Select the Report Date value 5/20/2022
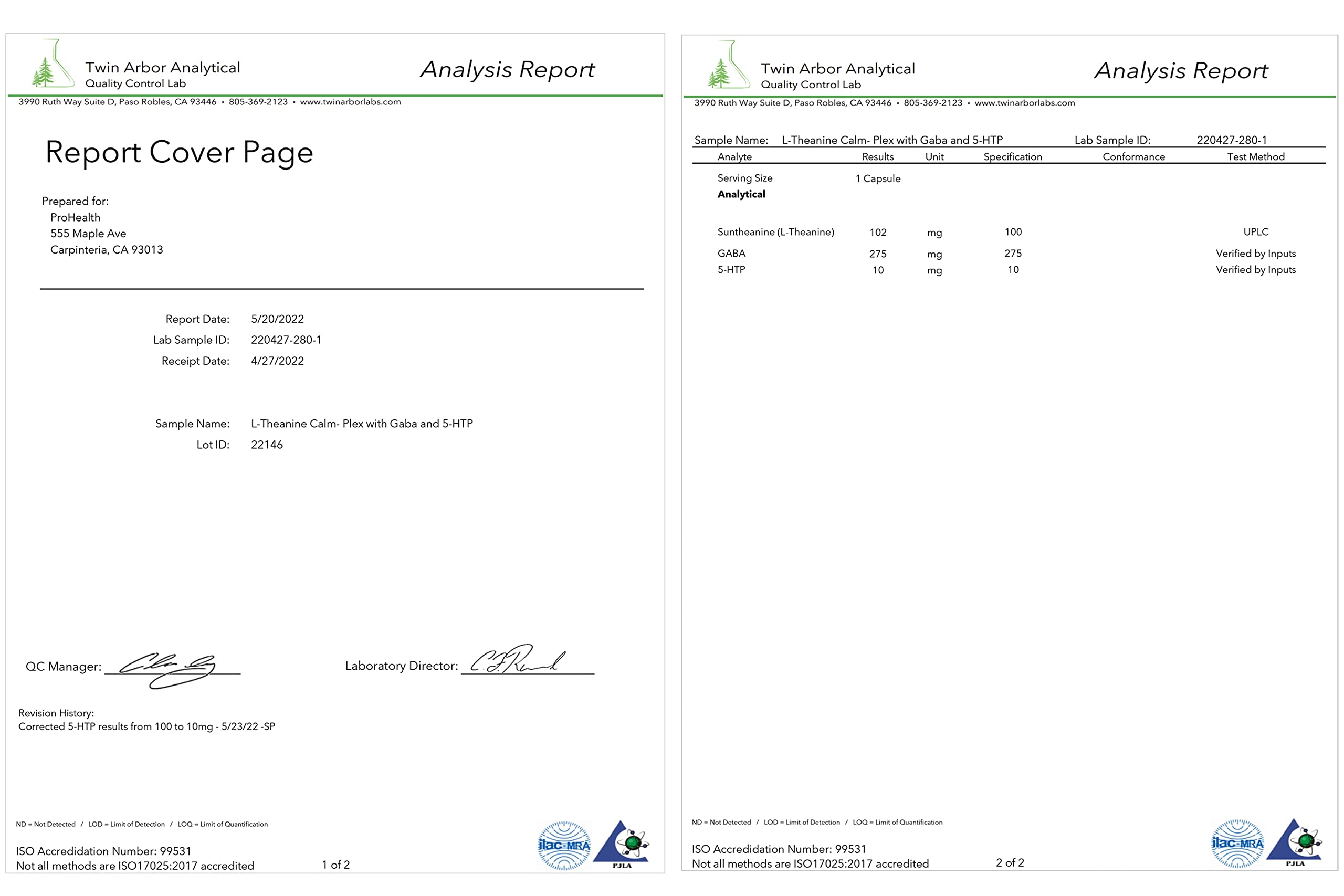The height and width of the screenshot is (896, 1344). (x=277, y=319)
